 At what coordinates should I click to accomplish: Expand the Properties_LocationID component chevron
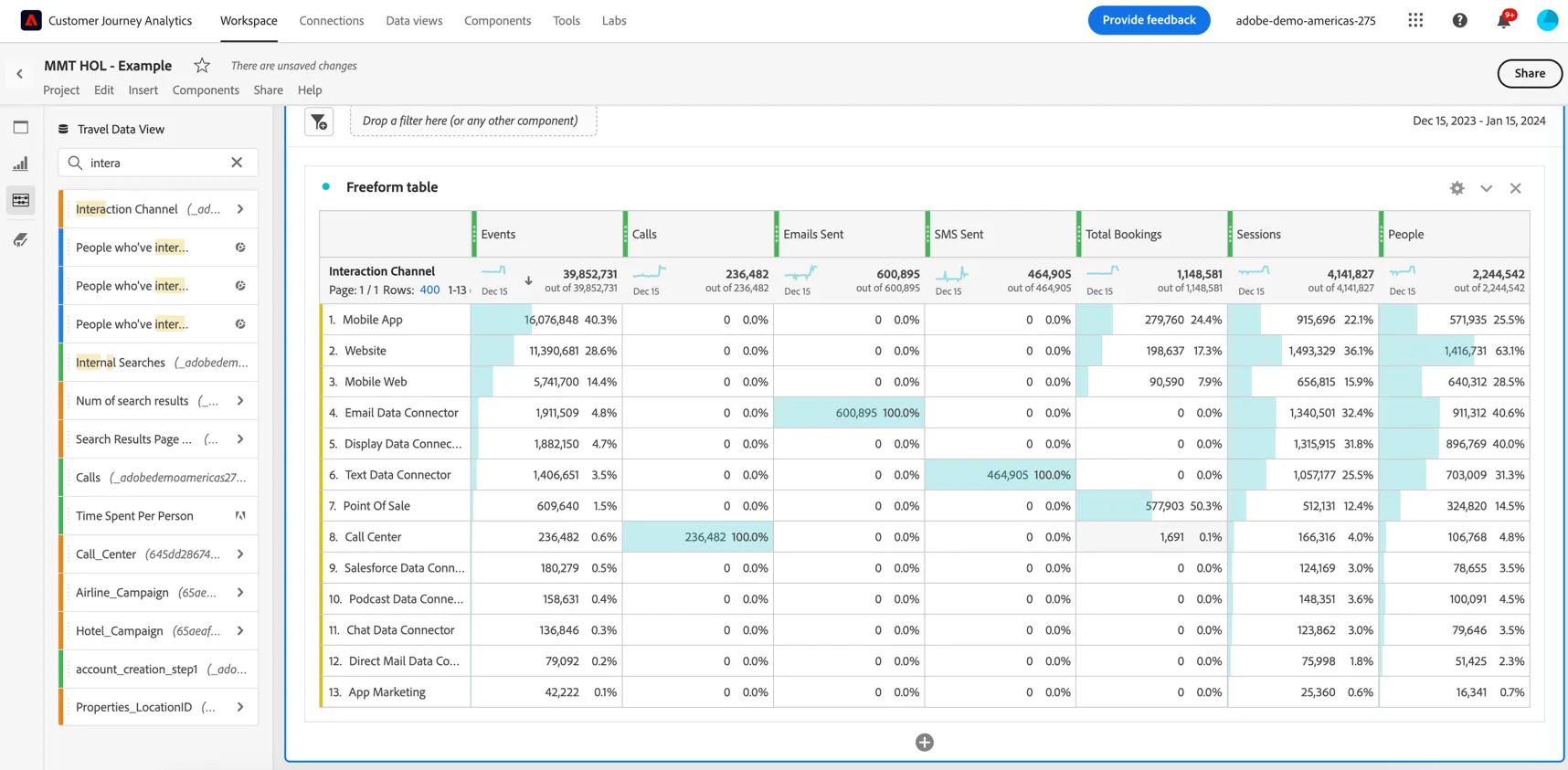click(240, 707)
